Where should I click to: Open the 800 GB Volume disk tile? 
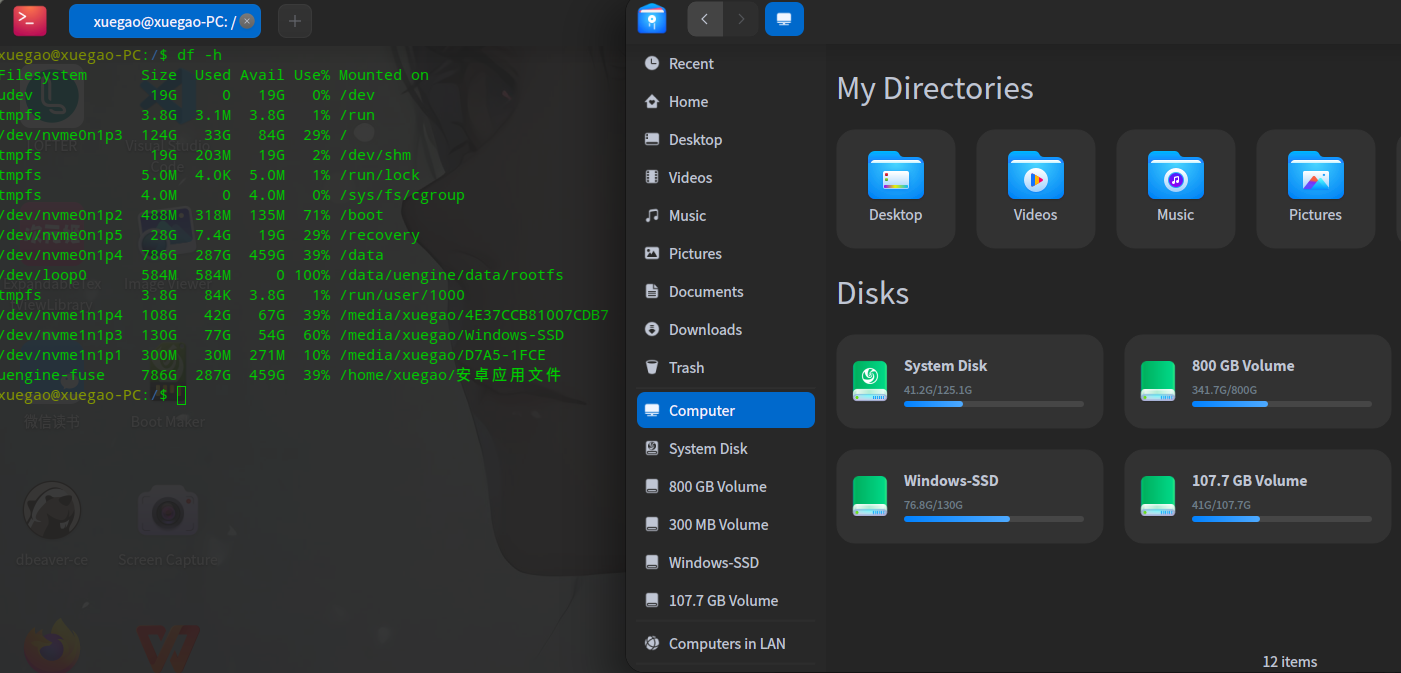pyautogui.click(x=1257, y=382)
